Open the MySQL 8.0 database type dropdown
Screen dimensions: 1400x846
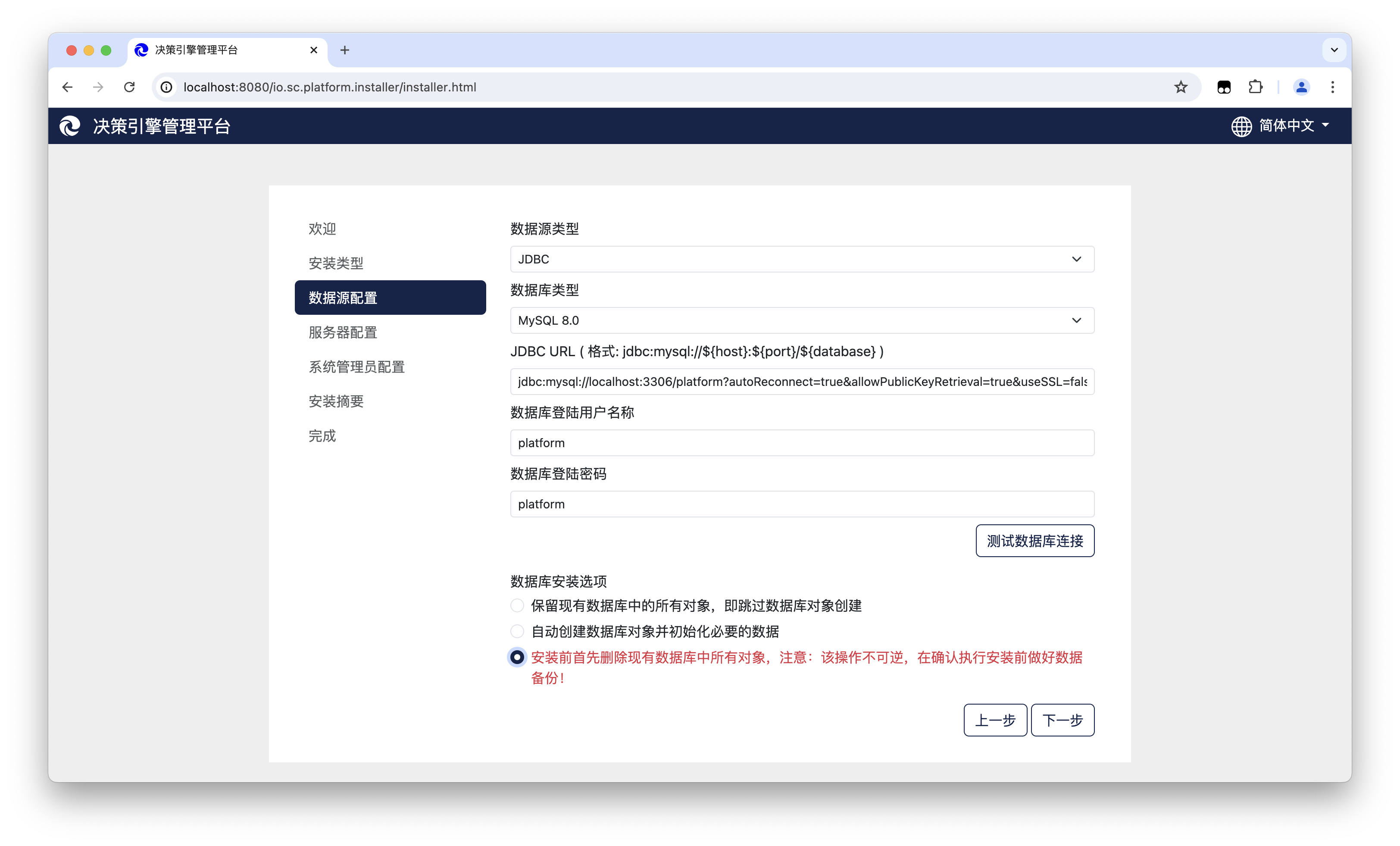802,321
